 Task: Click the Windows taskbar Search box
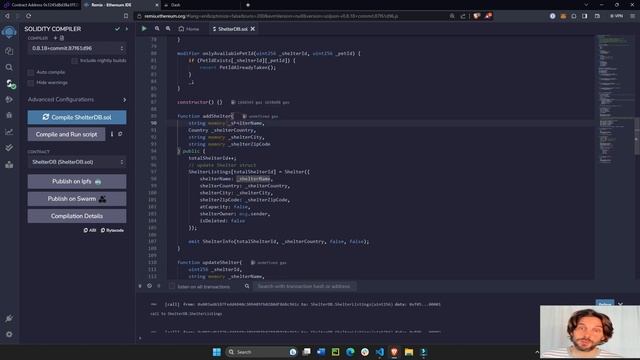pos(261,352)
